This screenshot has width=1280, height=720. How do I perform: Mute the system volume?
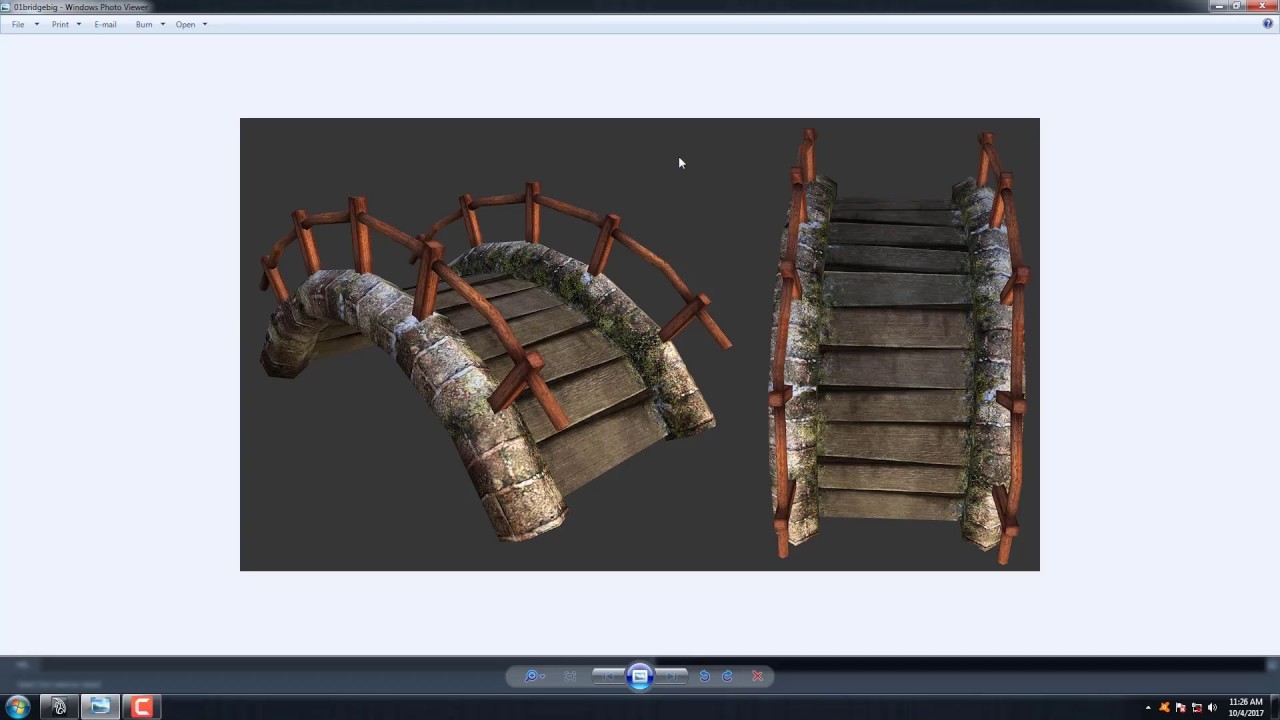point(1211,707)
